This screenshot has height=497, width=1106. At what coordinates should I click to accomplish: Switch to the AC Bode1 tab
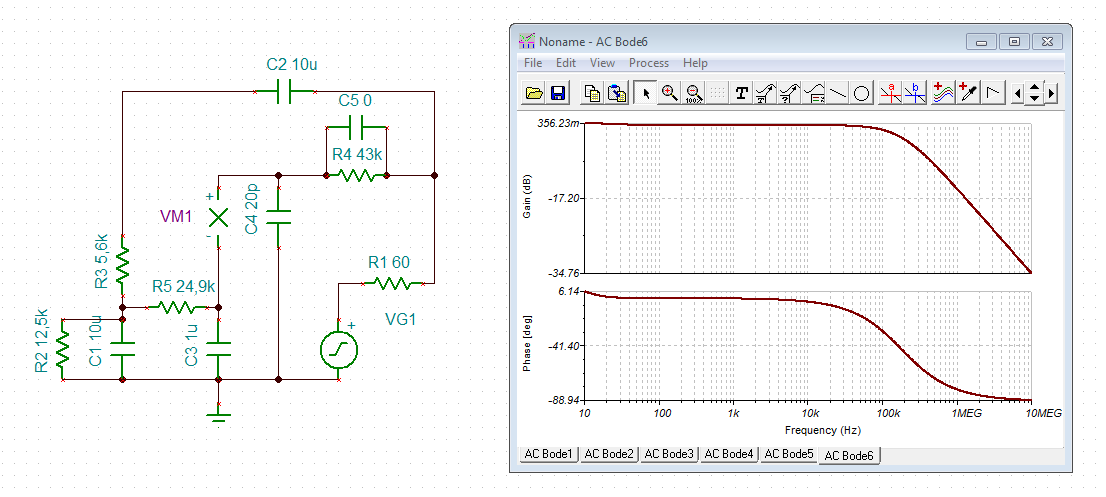(x=549, y=454)
